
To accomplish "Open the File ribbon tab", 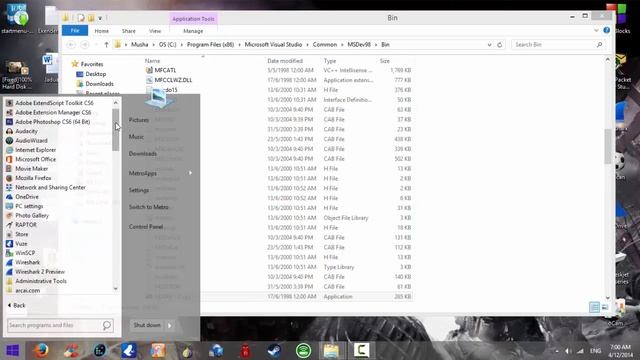I will pos(75,31).
